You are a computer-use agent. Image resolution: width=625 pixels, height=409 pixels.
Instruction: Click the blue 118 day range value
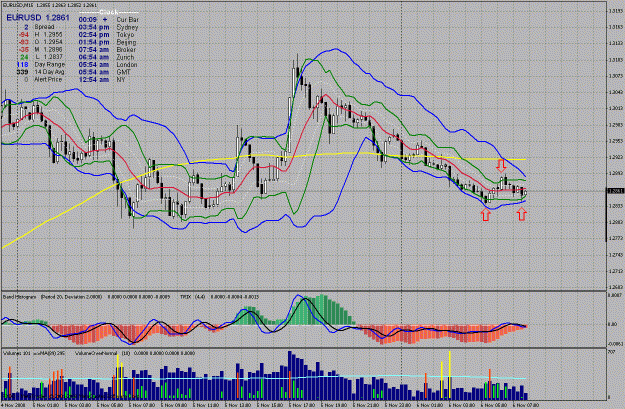tap(23, 64)
